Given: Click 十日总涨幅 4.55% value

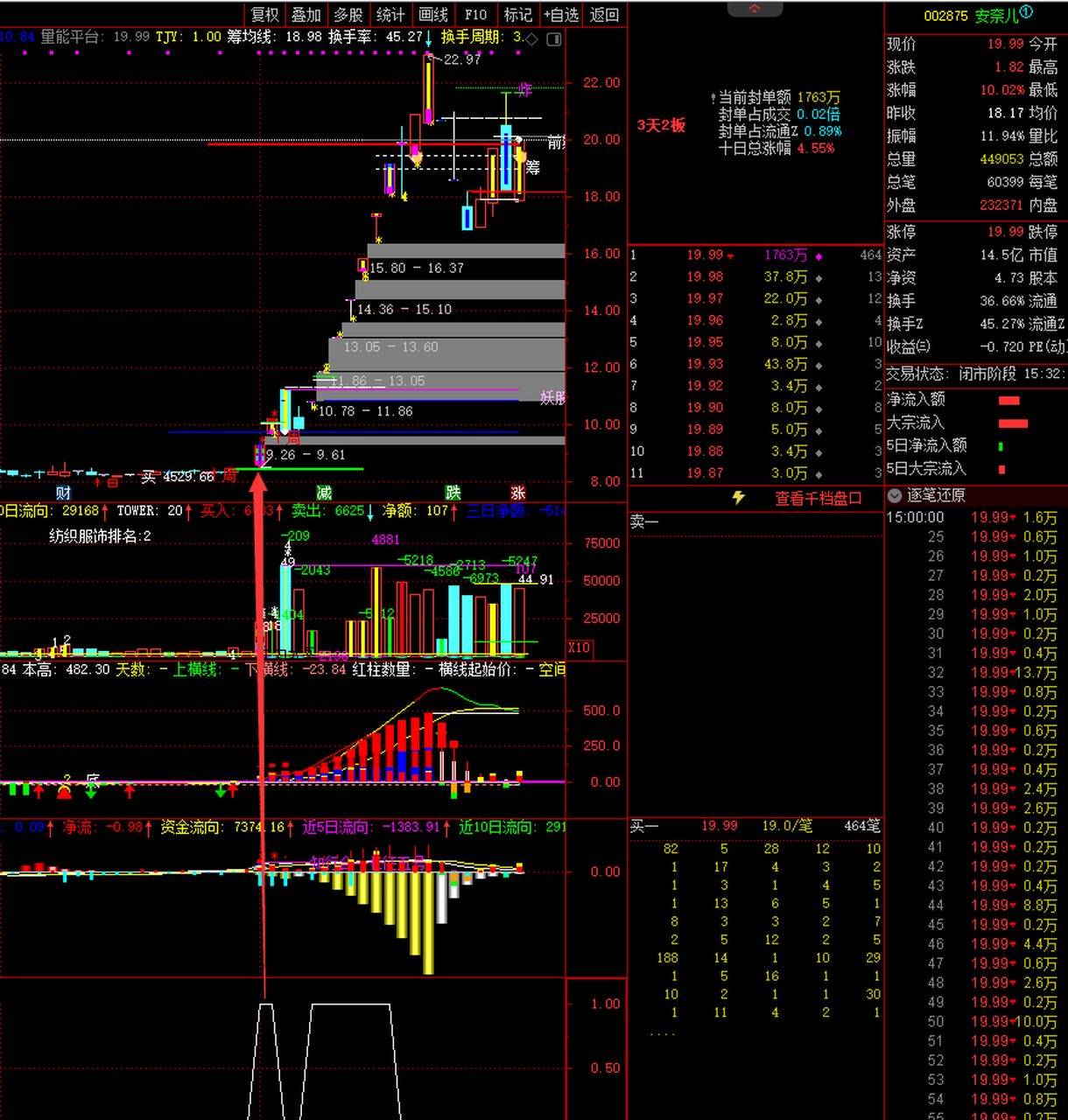Looking at the screenshot, I should tap(815, 148).
